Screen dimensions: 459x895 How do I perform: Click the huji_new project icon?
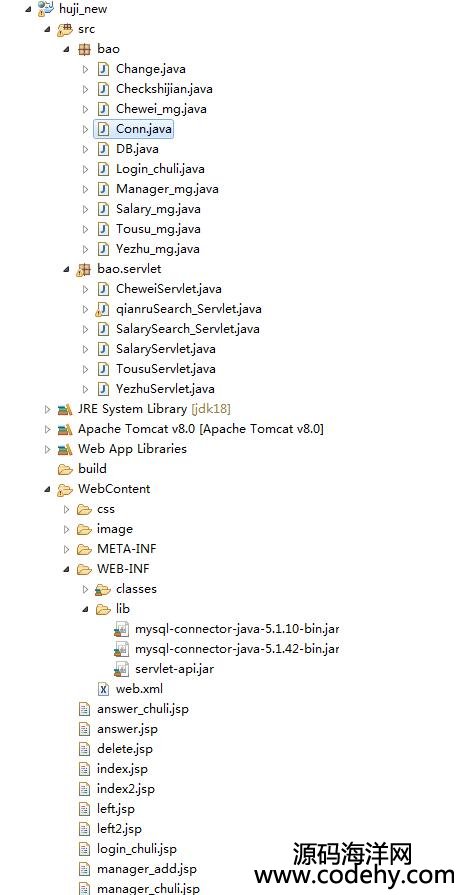(46, 9)
